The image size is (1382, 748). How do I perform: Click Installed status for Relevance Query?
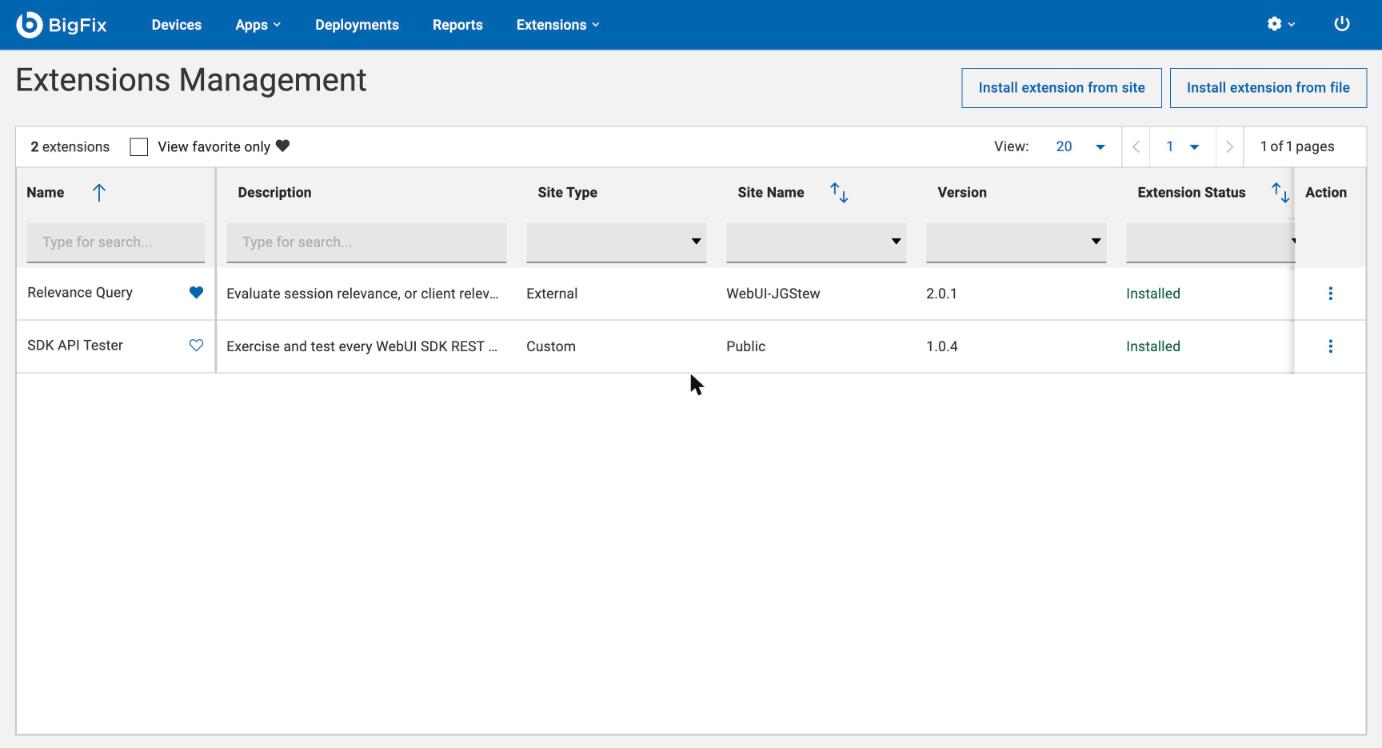pos(1153,294)
